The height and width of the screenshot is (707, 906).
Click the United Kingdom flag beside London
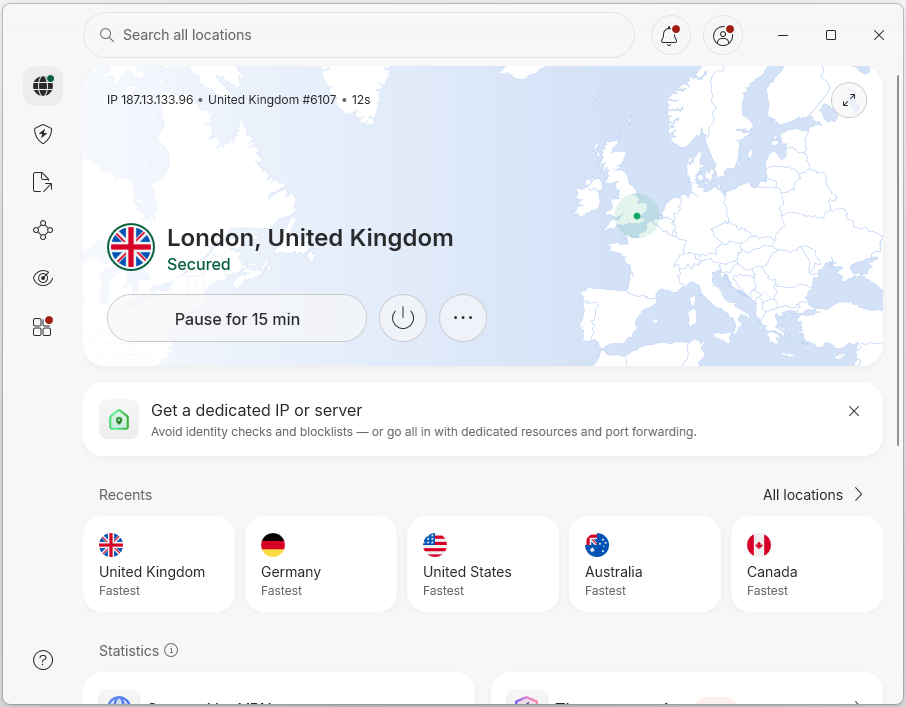(x=131, y=247)
